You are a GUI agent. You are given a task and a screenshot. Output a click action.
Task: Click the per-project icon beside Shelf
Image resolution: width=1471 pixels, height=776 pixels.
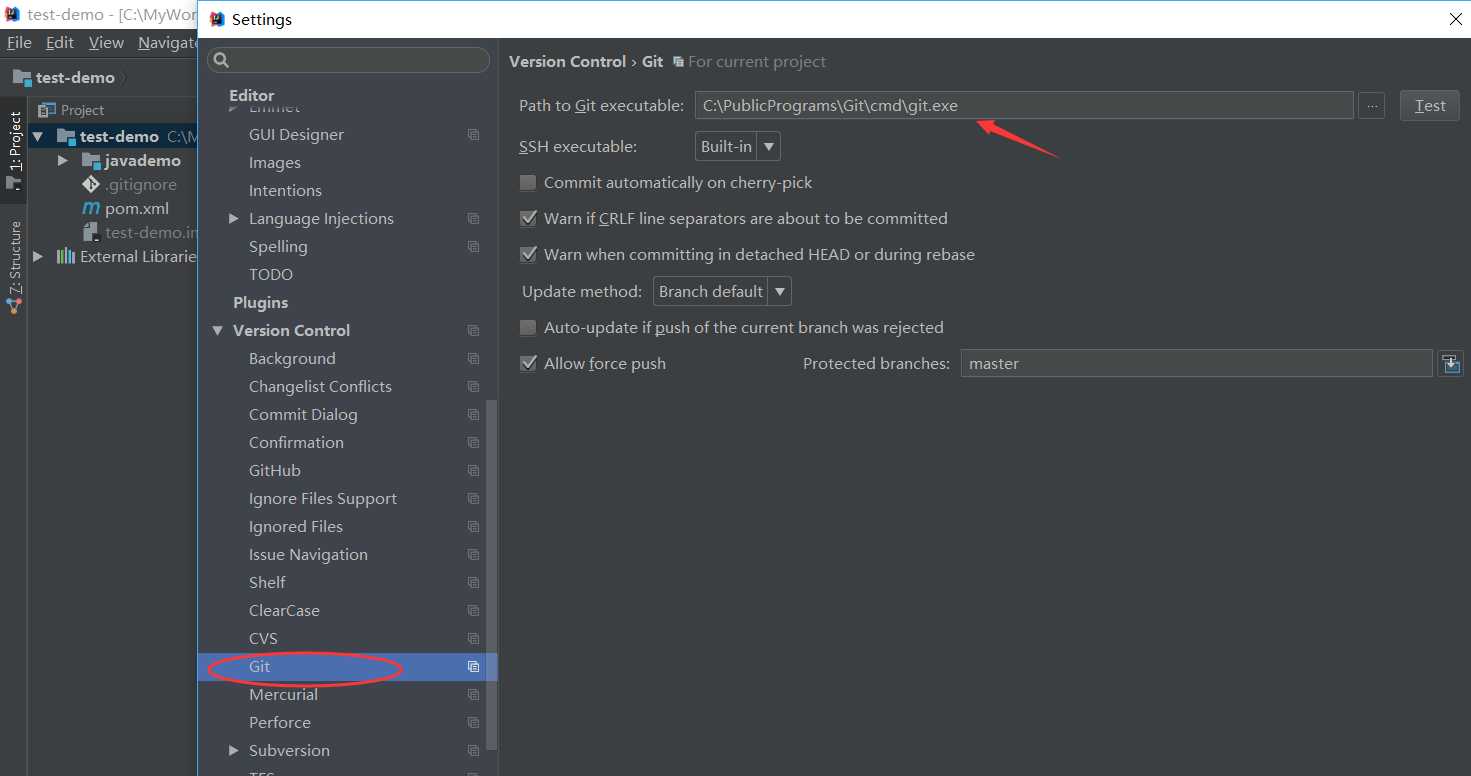tap(474, 583)
